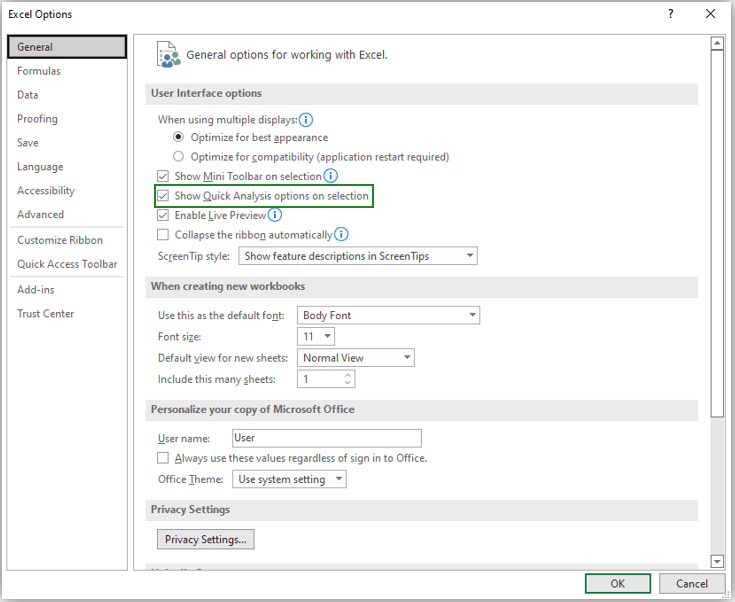Viewport: 735px width, 602px height.
Task: Click the General options header icon
Action: [x=168, y=55]
